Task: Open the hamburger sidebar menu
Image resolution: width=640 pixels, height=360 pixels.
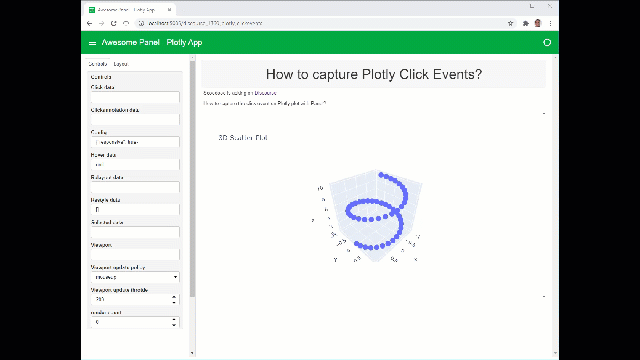Action: point(92,43)
